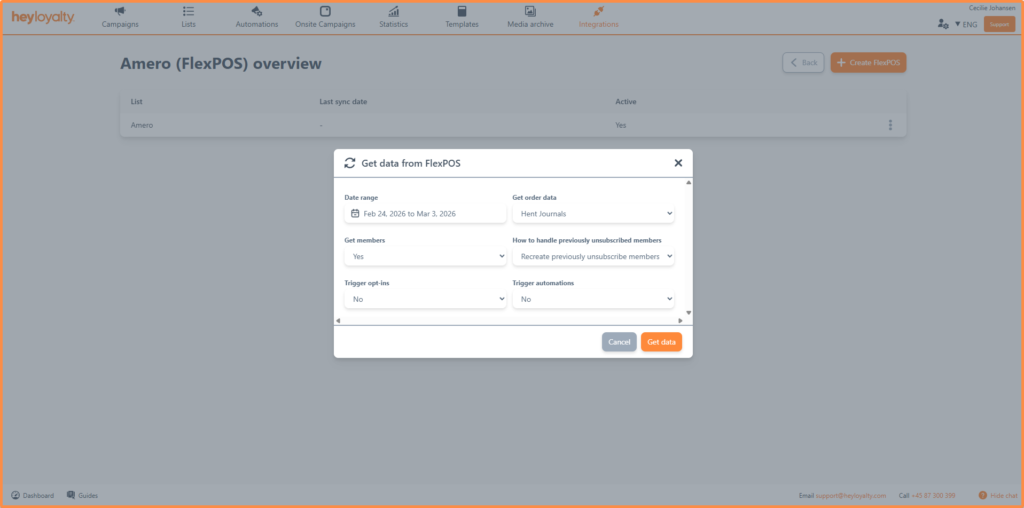Click the calendar icon in Date range

[354, 214]
